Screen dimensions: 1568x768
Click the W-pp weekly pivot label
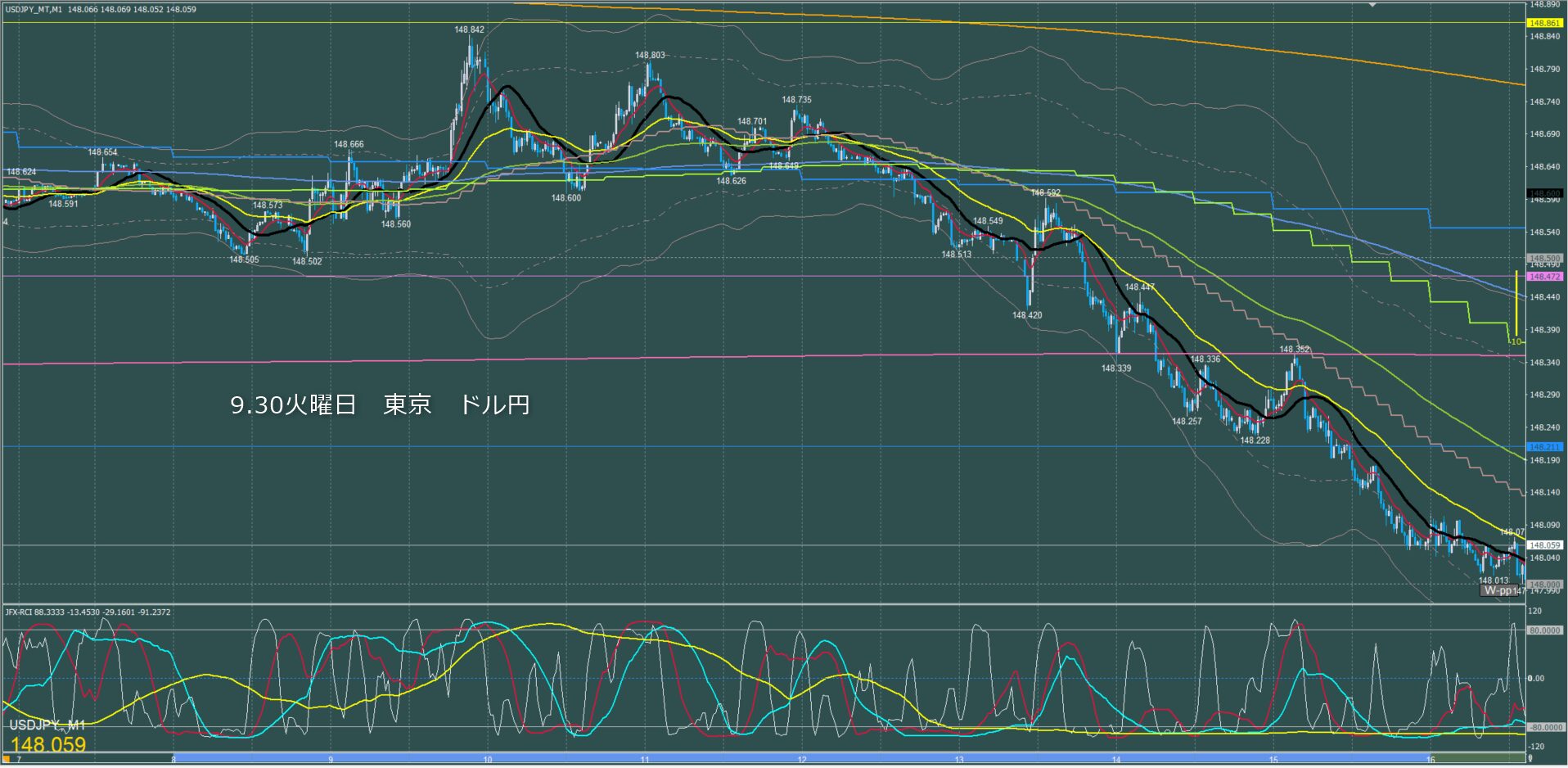click(1499, 590)
